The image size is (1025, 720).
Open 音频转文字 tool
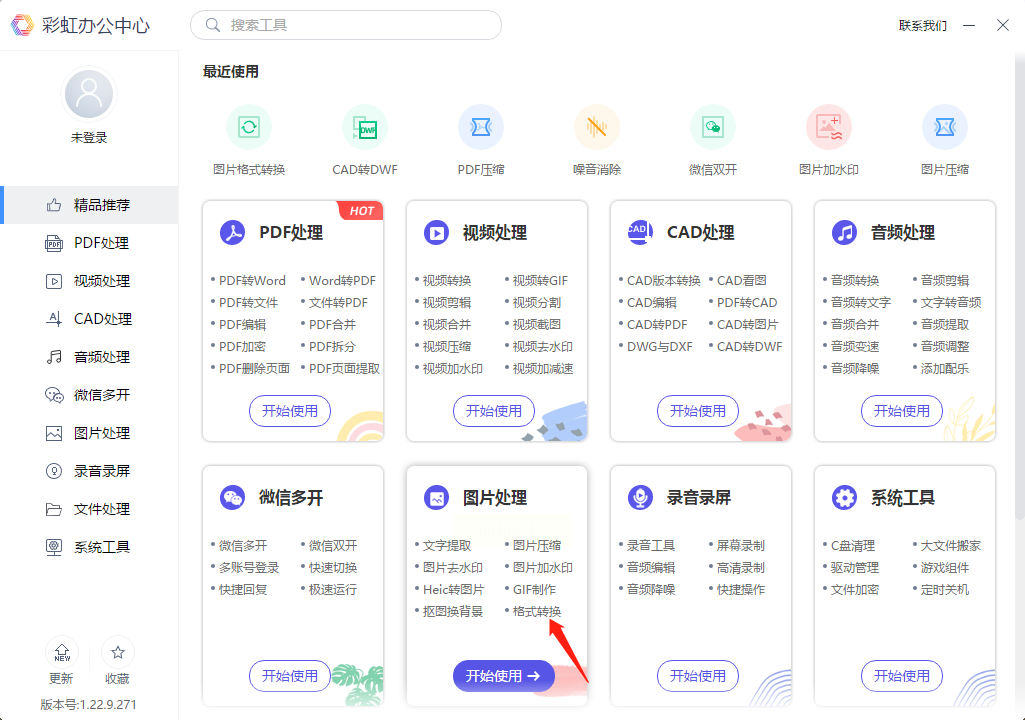[x=860, y=303]
